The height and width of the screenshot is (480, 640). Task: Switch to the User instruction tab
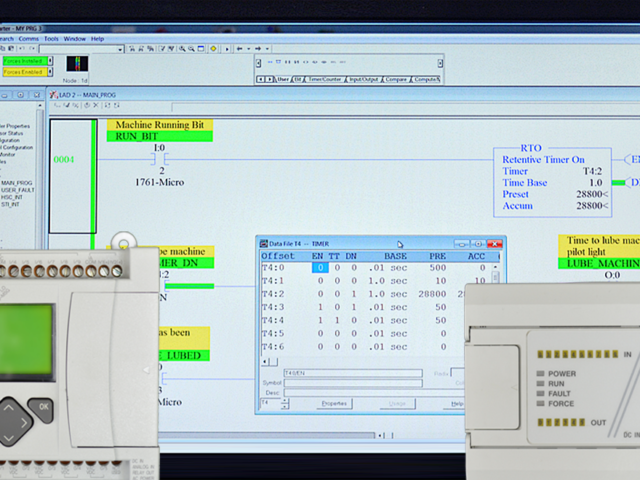(x=283, y=79)
